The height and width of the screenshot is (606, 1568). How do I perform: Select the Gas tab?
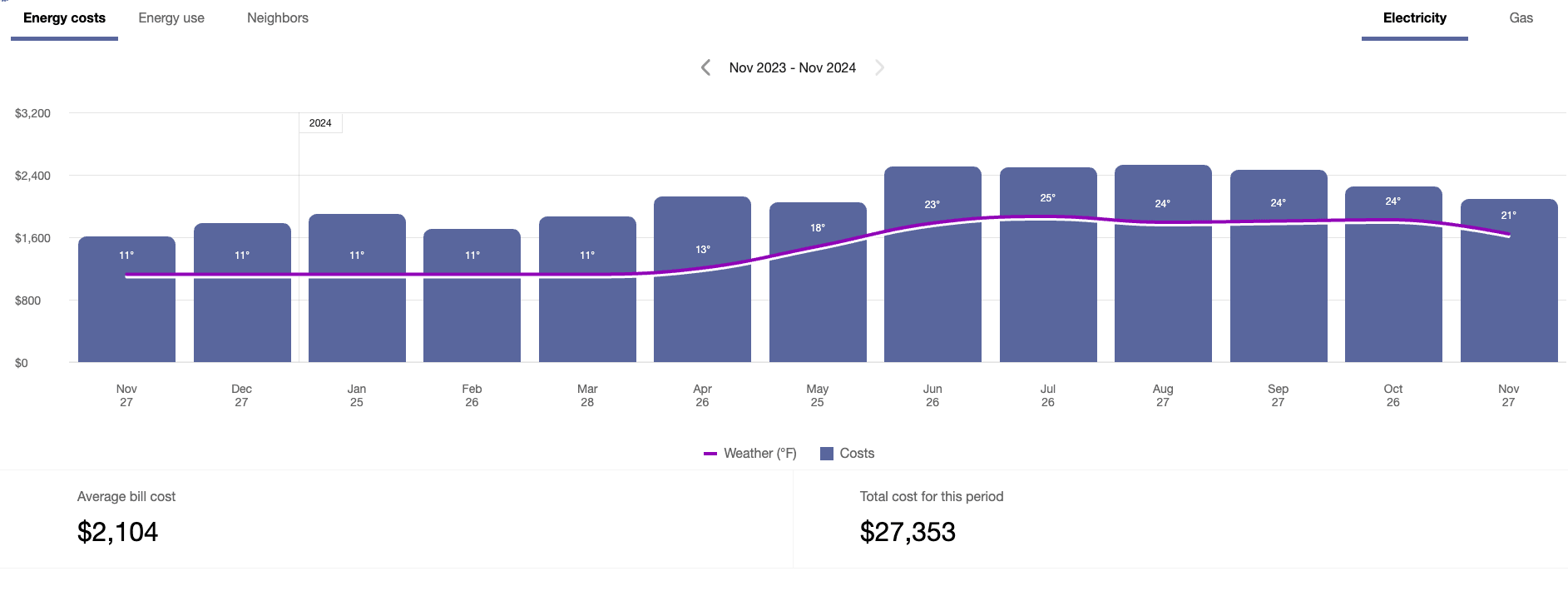[1520, 17]
